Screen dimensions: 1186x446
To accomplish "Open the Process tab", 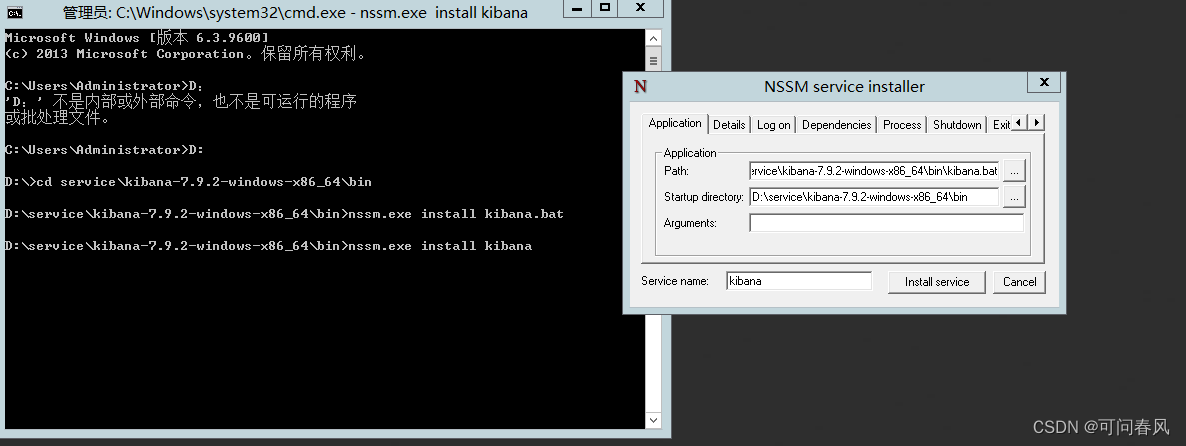I will click(902, 125).
